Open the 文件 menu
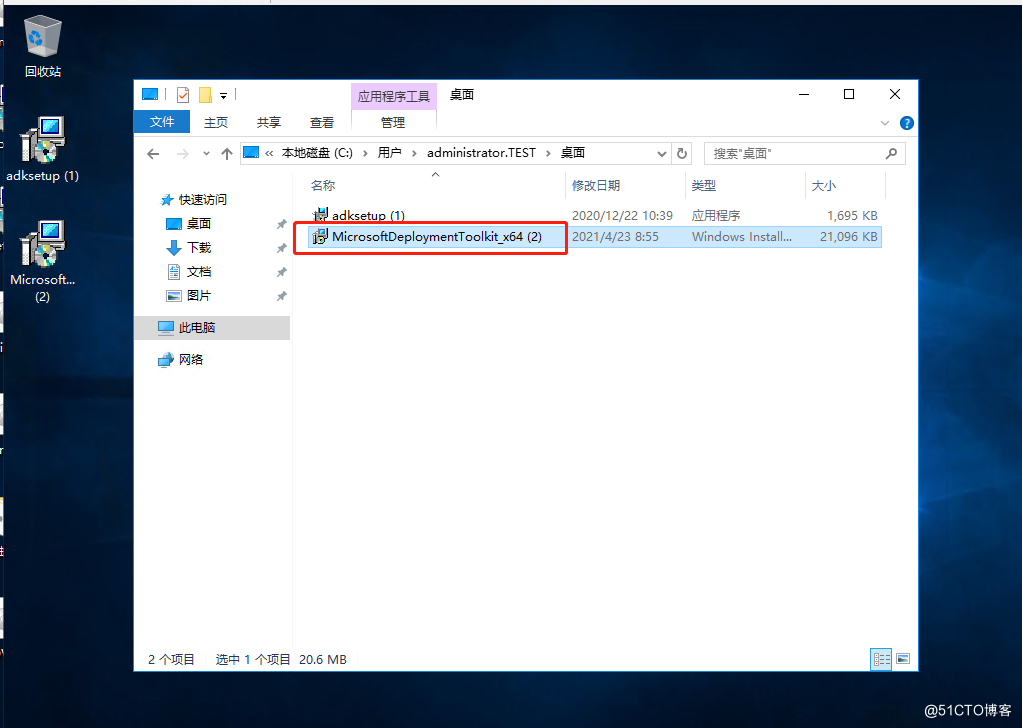 pyautogui.click(x=162, y=122)
